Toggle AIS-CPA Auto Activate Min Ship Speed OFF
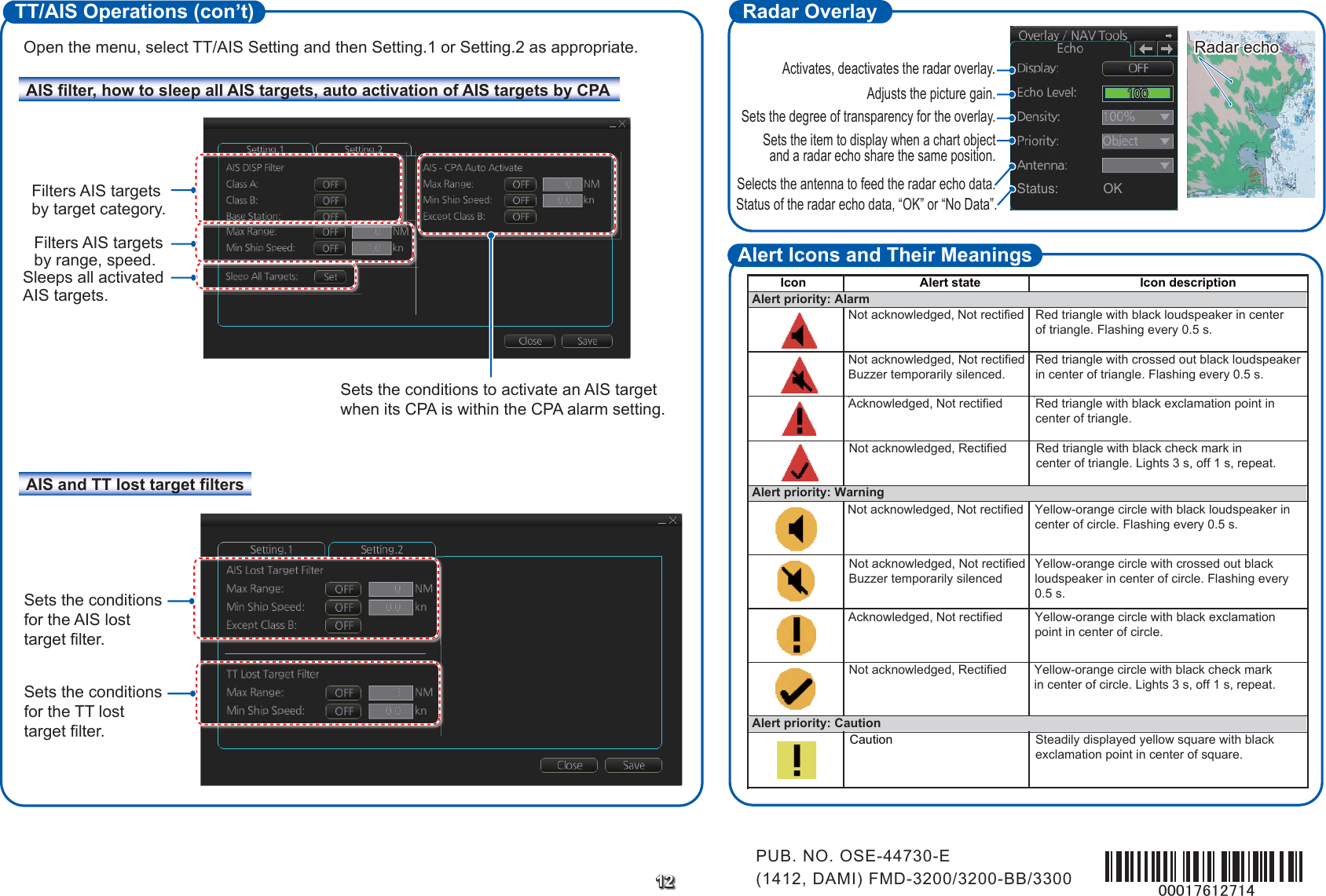1326x896 pixels. click(520, 200)
